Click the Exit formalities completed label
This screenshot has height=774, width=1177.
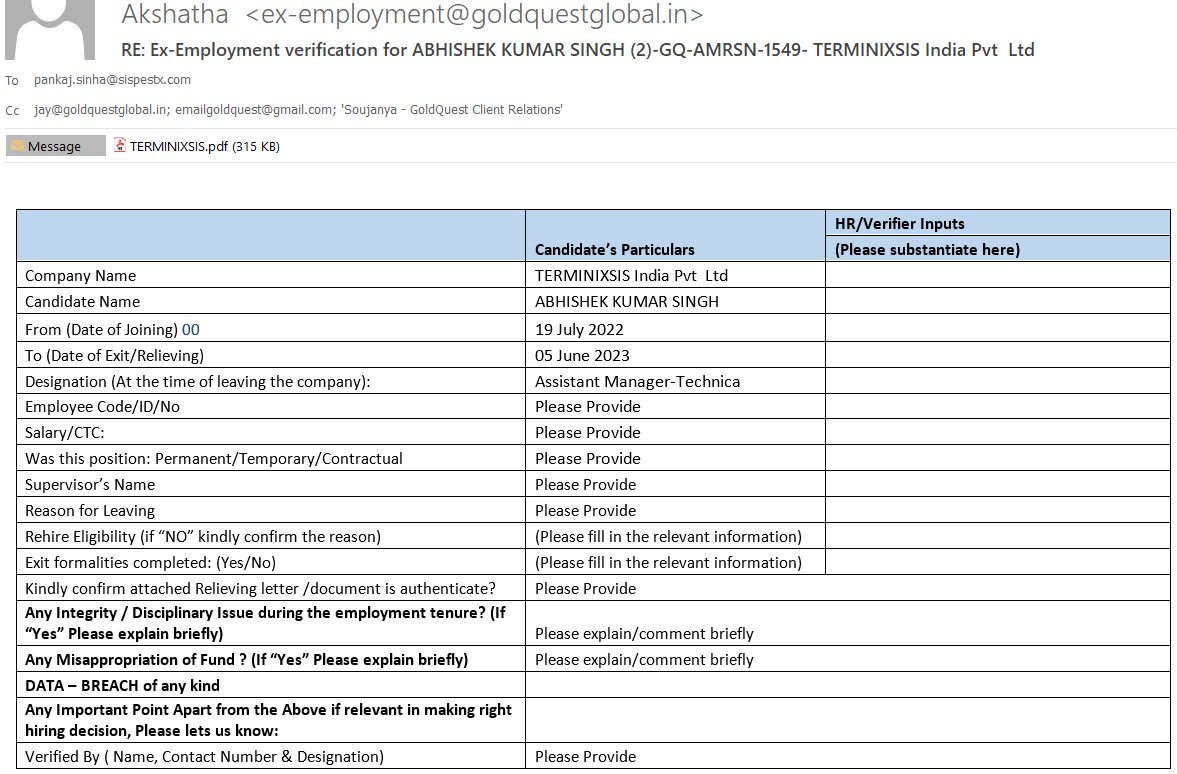coord(150,562)
